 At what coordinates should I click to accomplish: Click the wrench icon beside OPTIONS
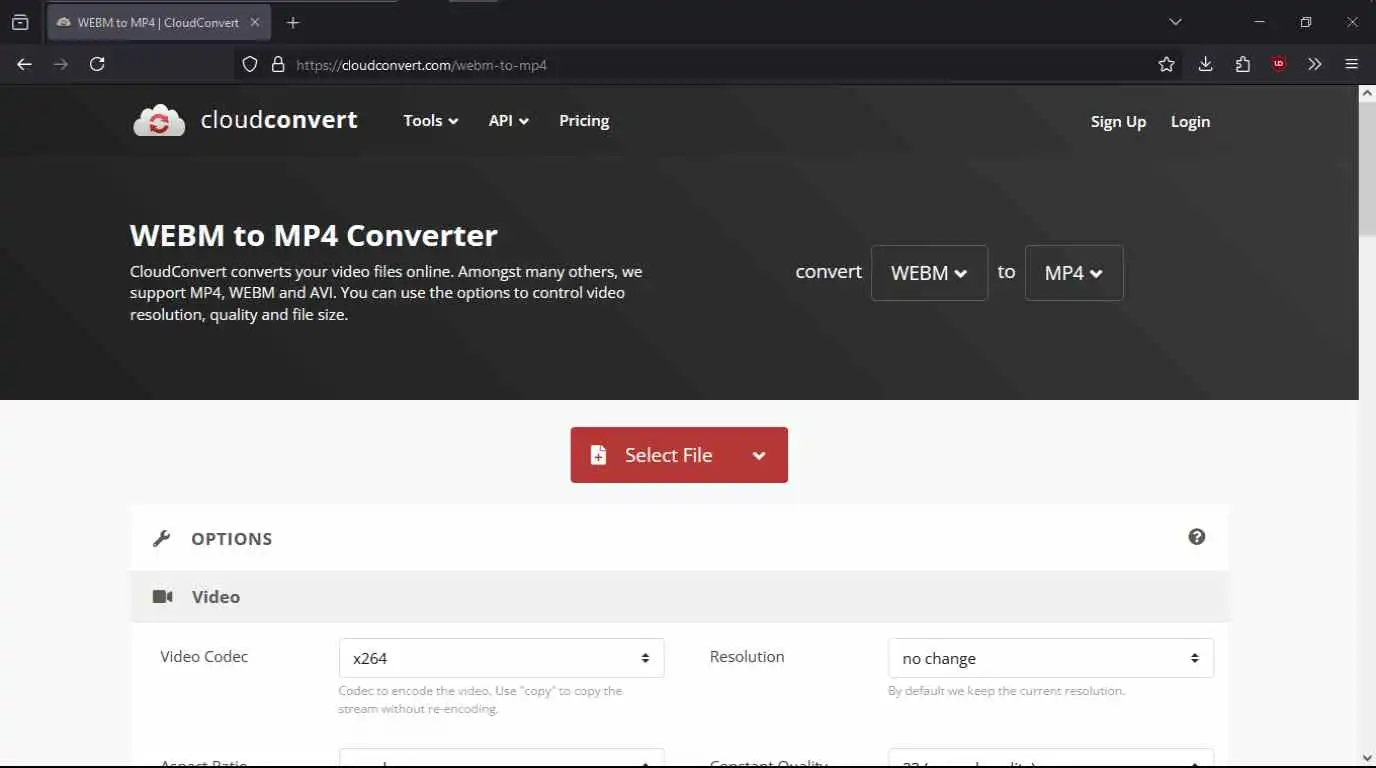(161, 539)
